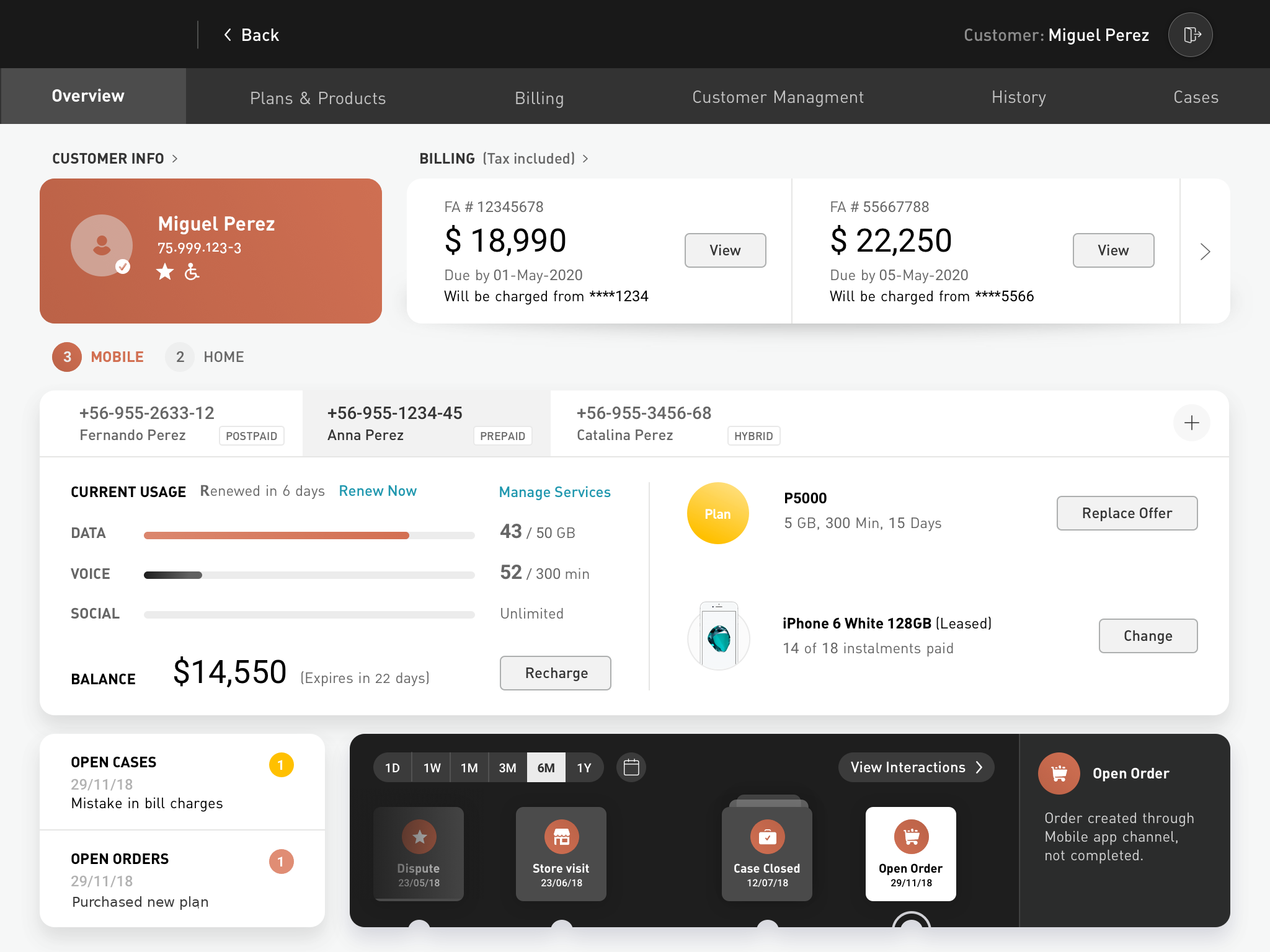Screen dimensions: 1270x952
Task: Open the Overview tab
Action: 93,96
